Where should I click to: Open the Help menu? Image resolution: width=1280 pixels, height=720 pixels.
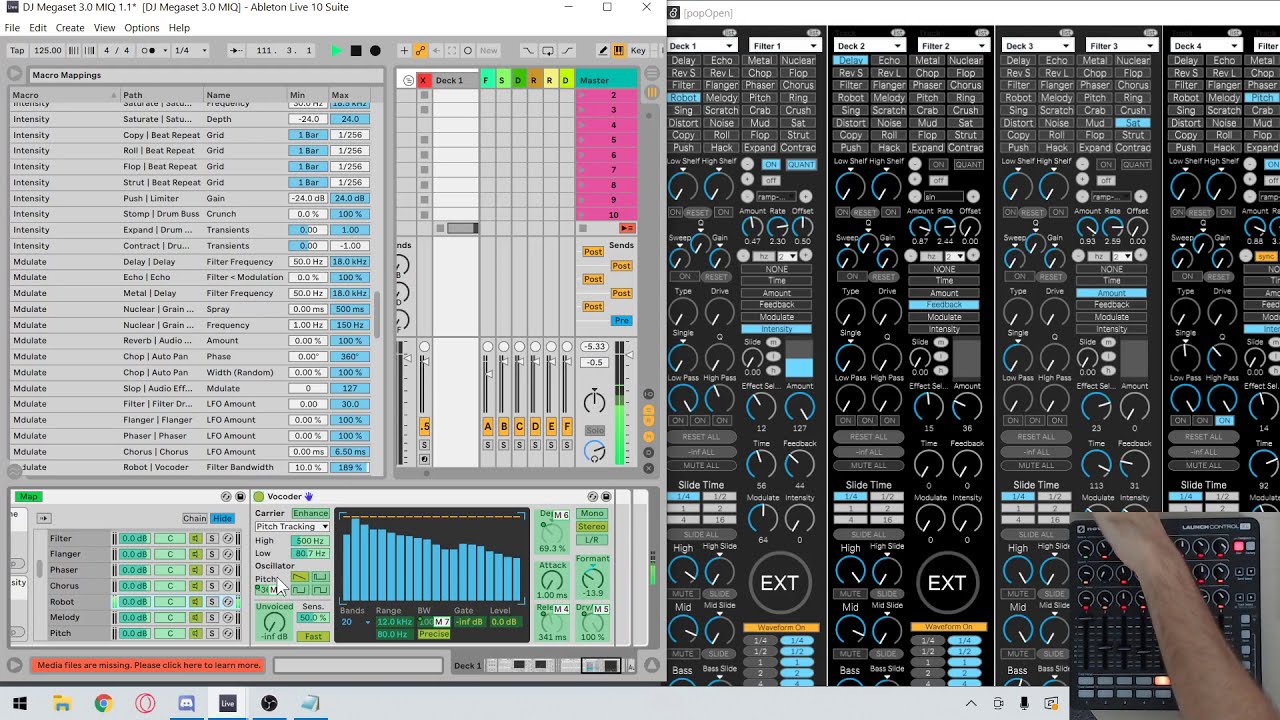click(179, 28)
